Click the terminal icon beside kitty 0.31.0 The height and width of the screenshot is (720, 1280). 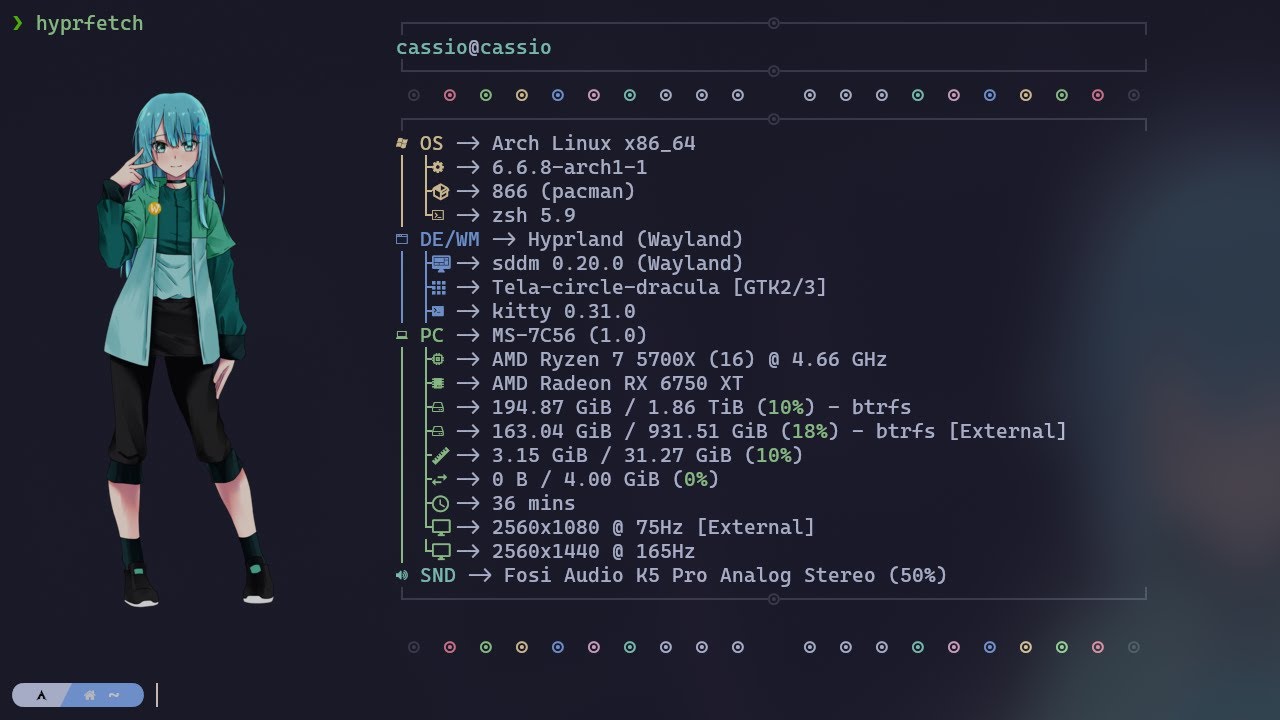click(x=438, y=311)
